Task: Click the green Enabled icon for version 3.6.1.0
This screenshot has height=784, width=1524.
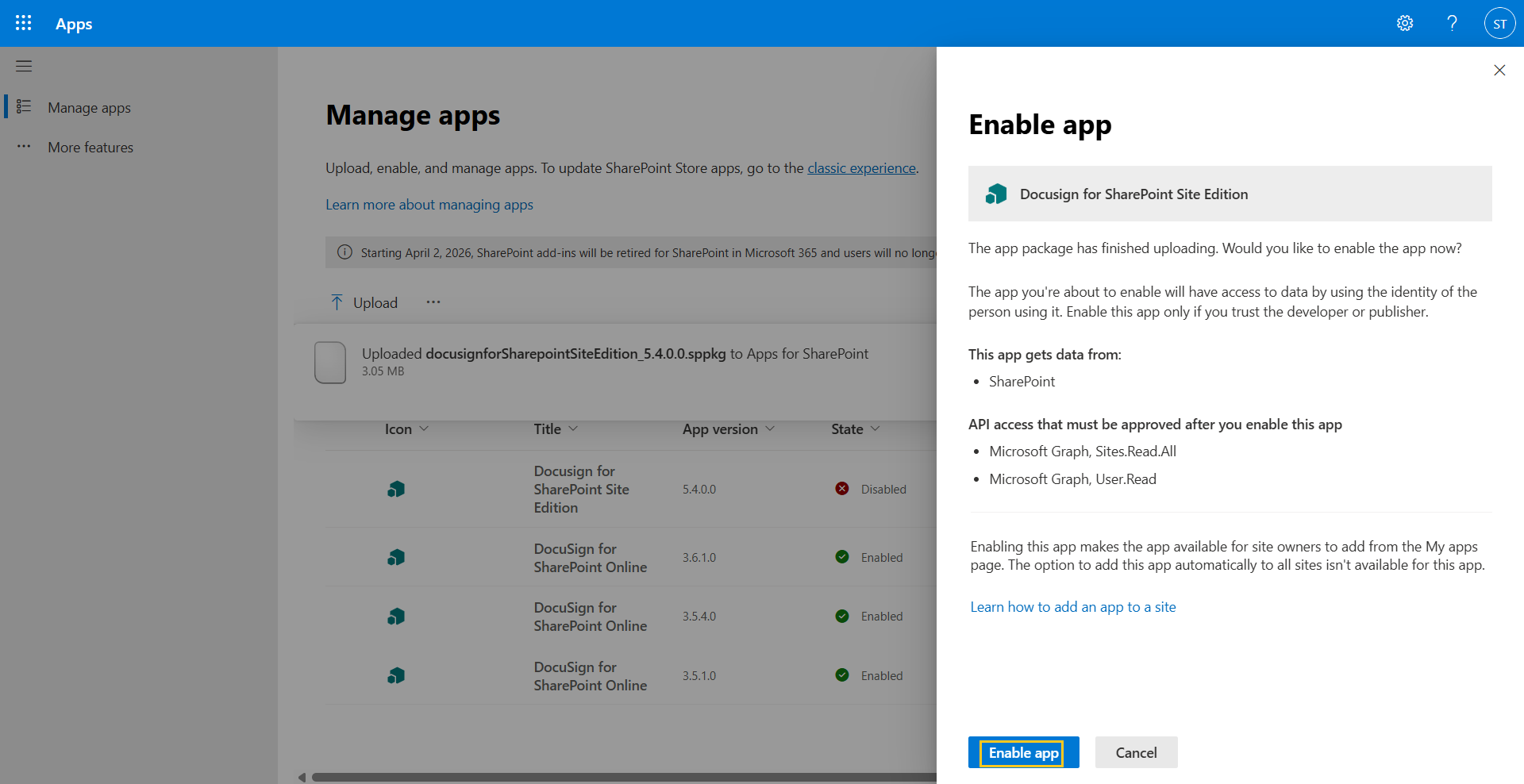Action: pos(842,557)
